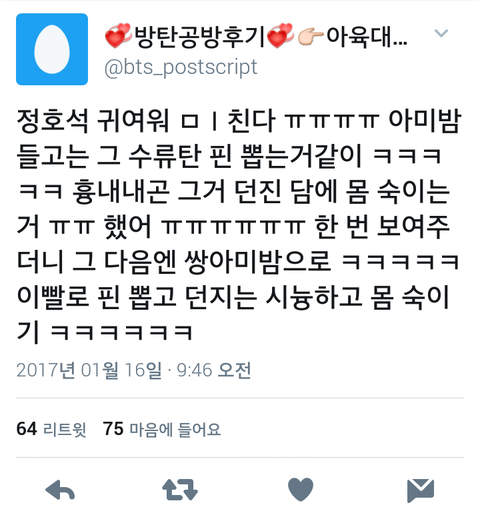Retweet this post using the retweet icon
Image resolution: width=480 pixels, height=517 pixels.
pyautogui.click(x=180, y=490)
